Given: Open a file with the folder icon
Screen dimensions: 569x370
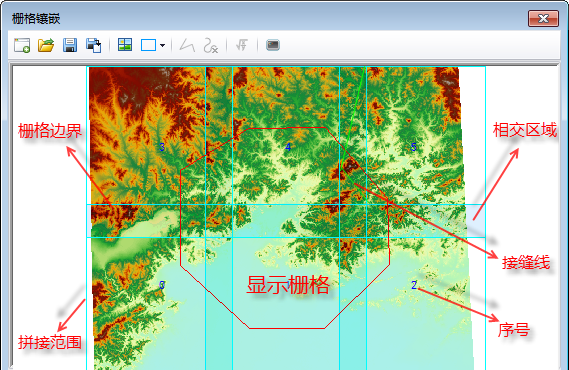Looking at the screenshot, I should [x=46, y=45].
